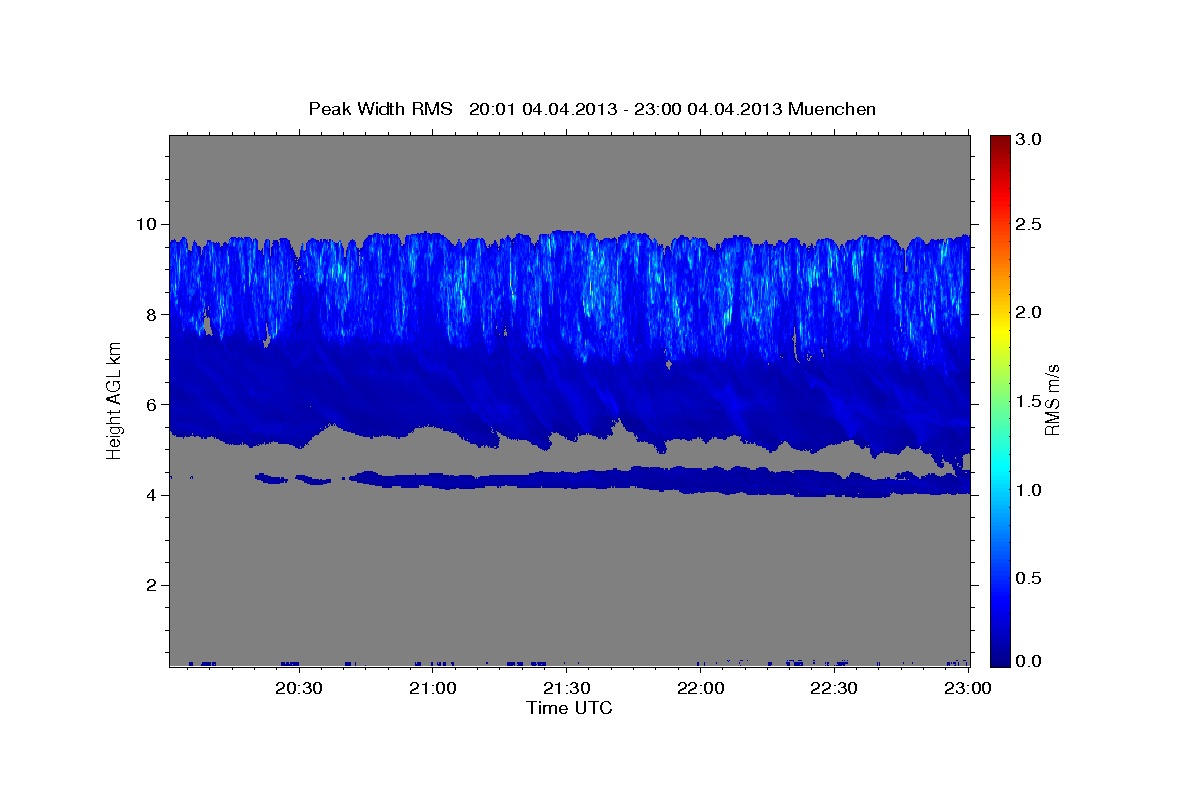
Task: Click the 'Time UTC' axis title
Action: (x=569, y=708)
